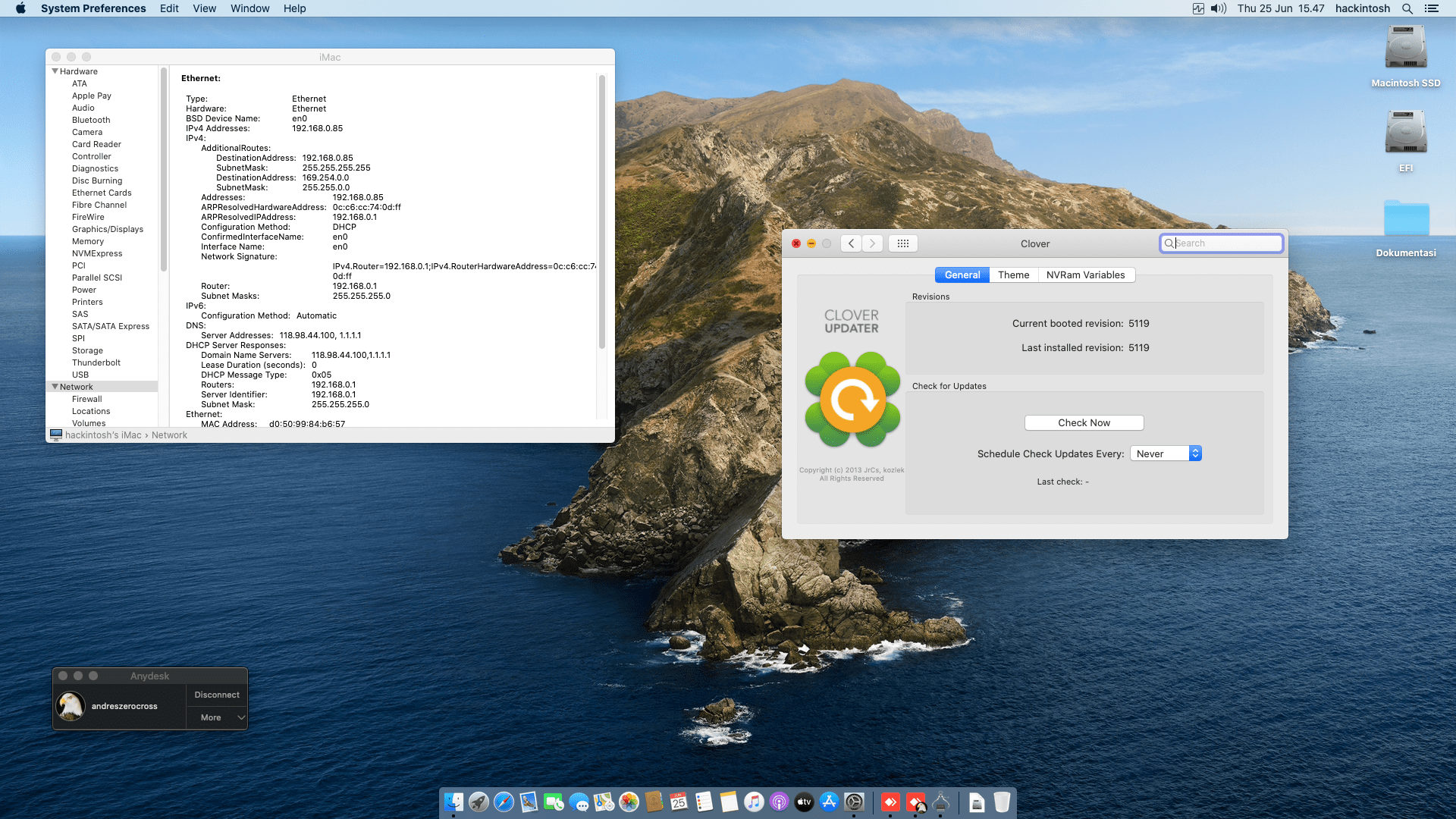Image resolution: width=1456 pixels, height=819 pixels.
Task: Click Disconnect in the AnyDesk panel
Action: (x=217, y=695)
